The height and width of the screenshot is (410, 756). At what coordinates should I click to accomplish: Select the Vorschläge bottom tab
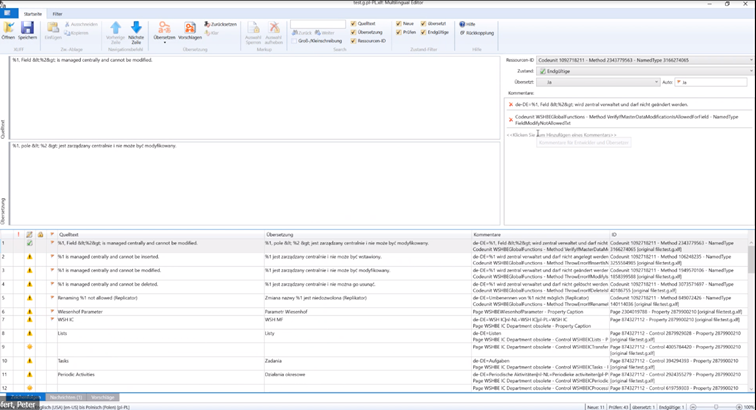point(103,397)
